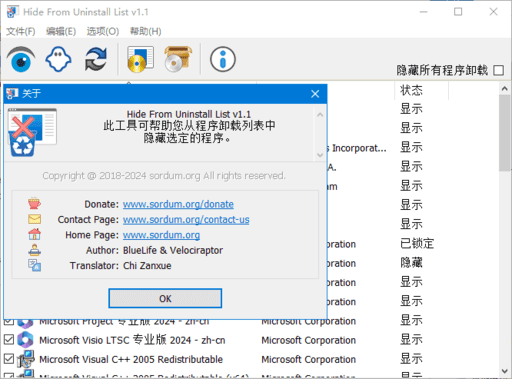Click main list scrollbar down arrow

[x=505, y=371]
